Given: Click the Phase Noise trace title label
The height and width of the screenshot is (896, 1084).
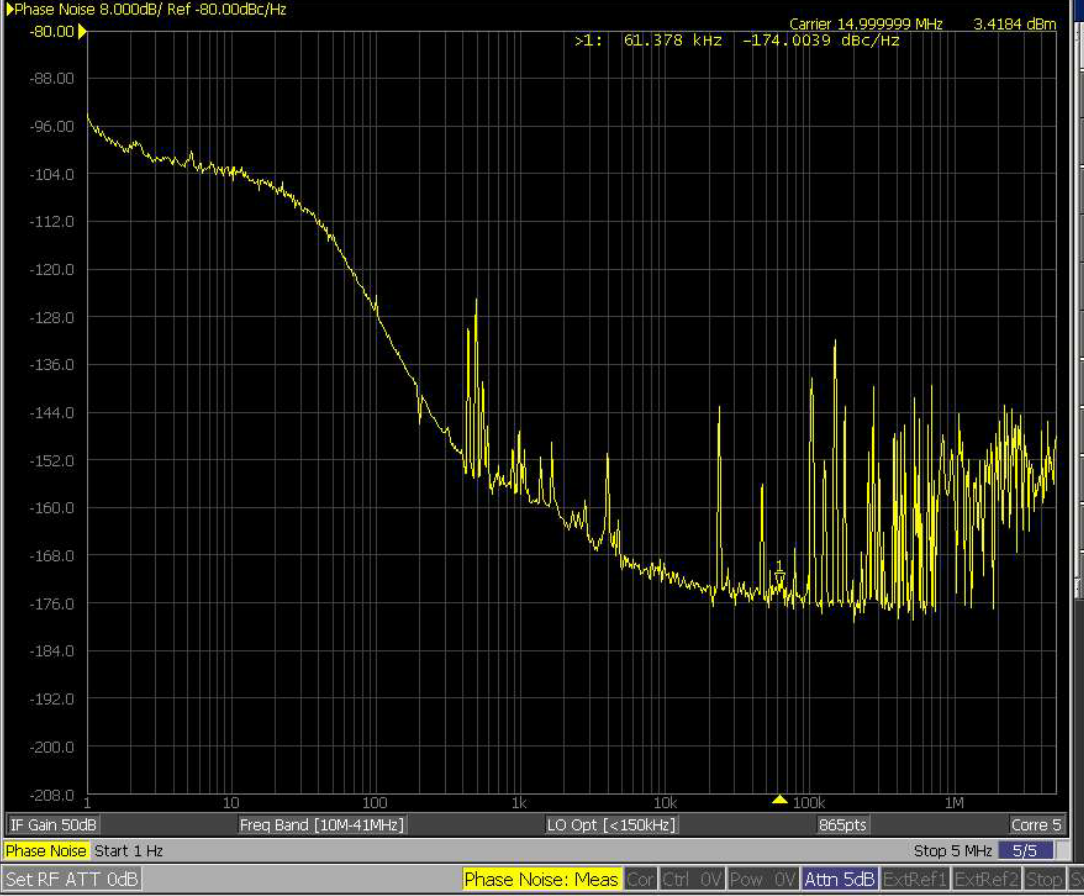Looking at the screenshot, I should [x=151, y=9].
